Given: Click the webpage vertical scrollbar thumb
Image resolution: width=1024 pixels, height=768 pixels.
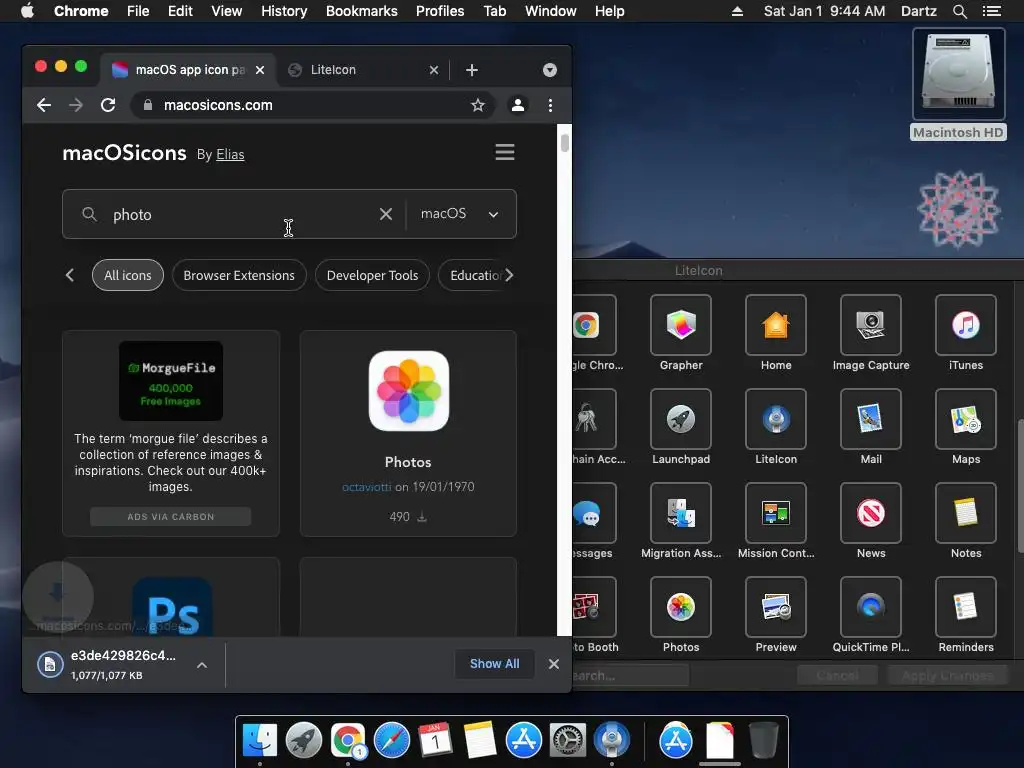Looking at the screenshot, I should pyautogui.click(x=565, y=141).
